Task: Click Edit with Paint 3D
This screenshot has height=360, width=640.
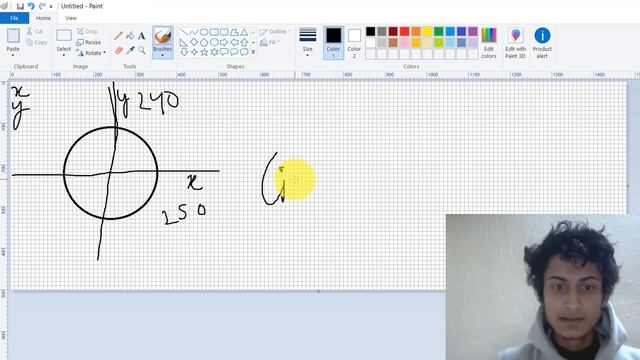Action: point(515,43)
